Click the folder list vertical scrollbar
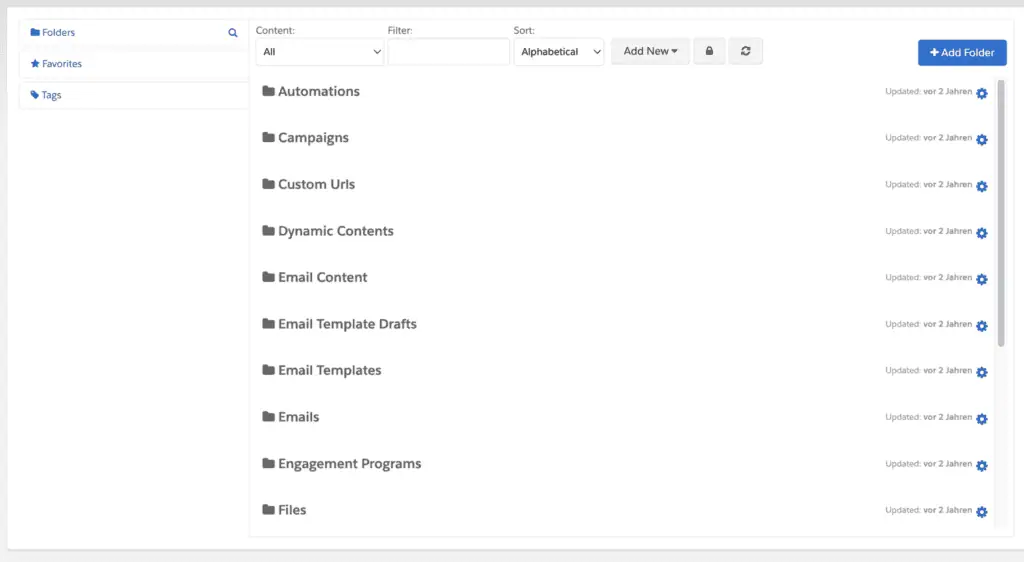 [1000, 213]
